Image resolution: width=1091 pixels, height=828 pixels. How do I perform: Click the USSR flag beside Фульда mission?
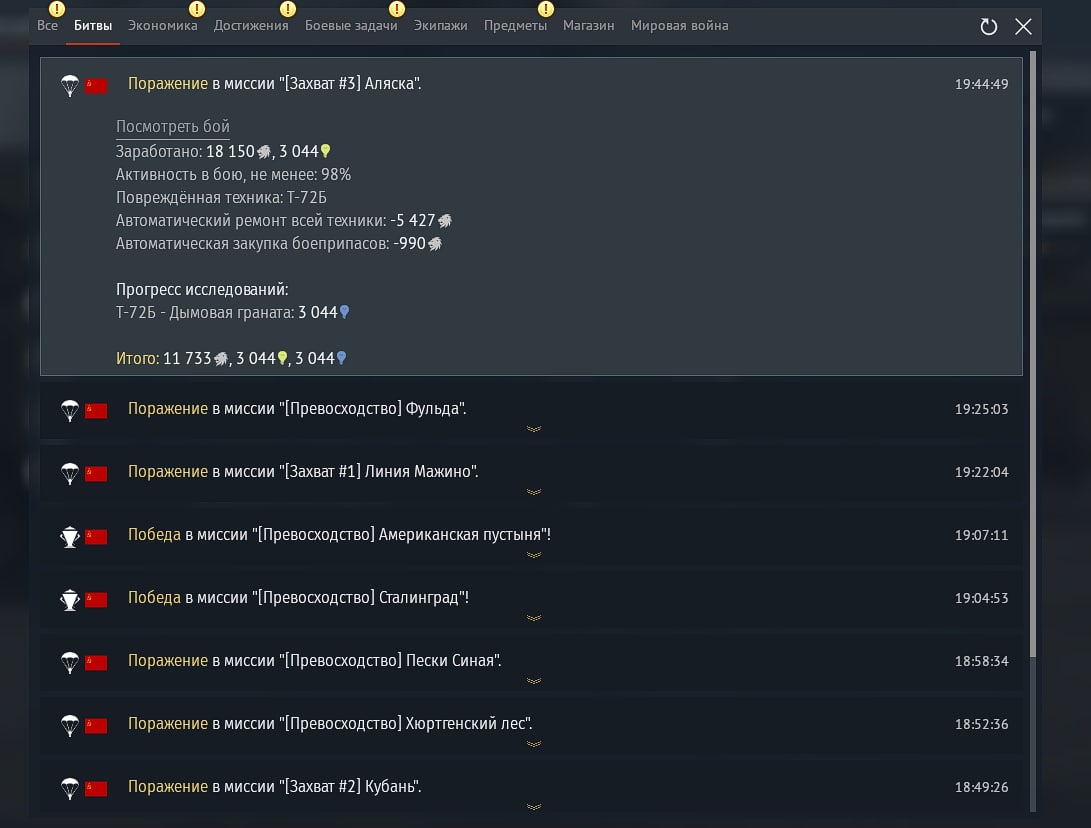96,411
